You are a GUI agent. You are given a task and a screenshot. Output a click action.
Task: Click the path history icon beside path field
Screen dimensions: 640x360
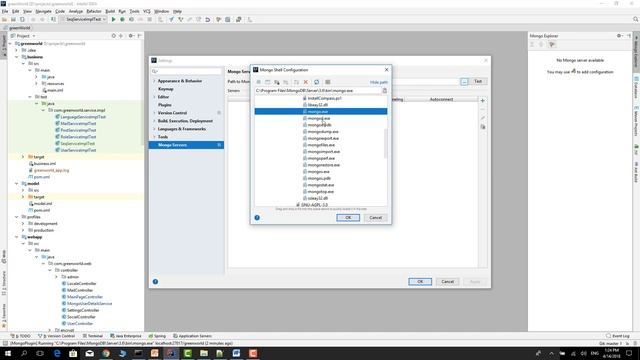384,91
